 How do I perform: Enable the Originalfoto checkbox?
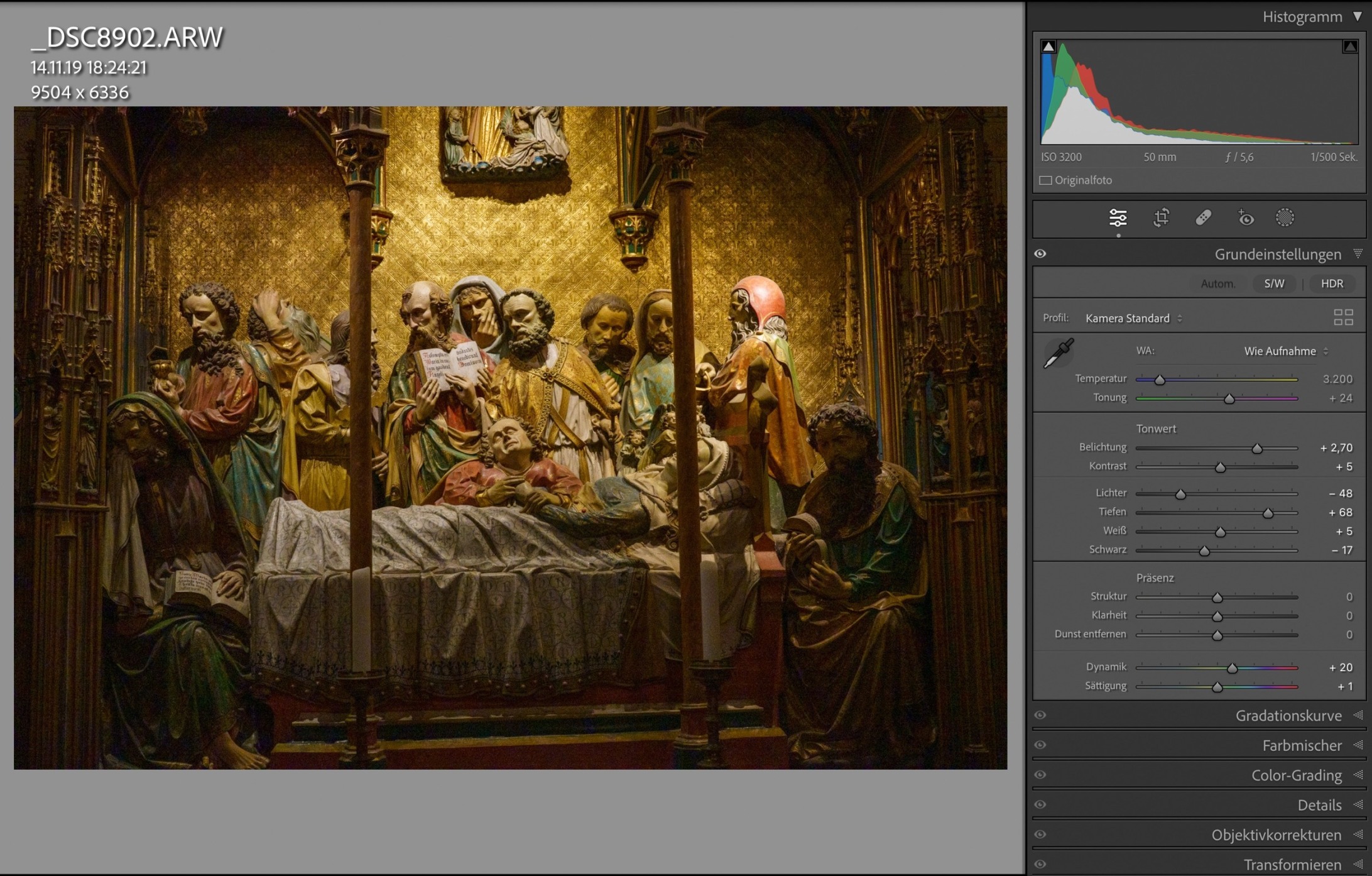click(x=1045, y=180)
